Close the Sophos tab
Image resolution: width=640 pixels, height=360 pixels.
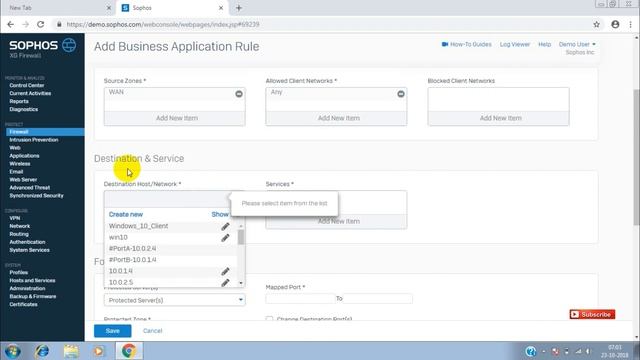(x=221, y=8)
